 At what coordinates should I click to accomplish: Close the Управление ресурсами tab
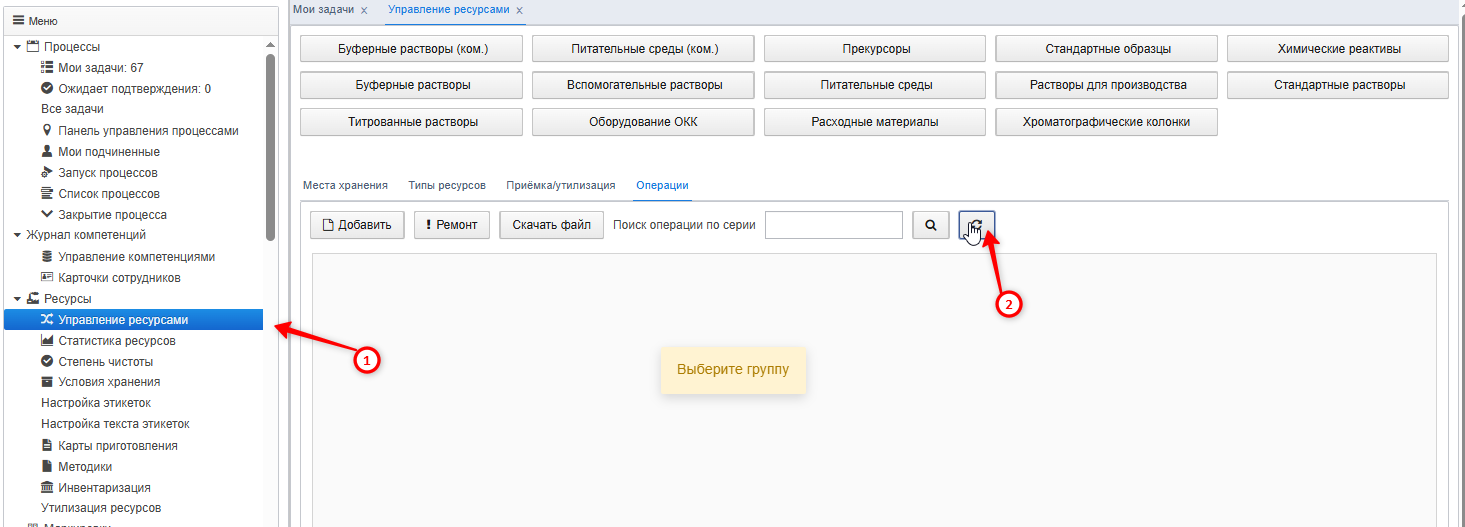520,10
